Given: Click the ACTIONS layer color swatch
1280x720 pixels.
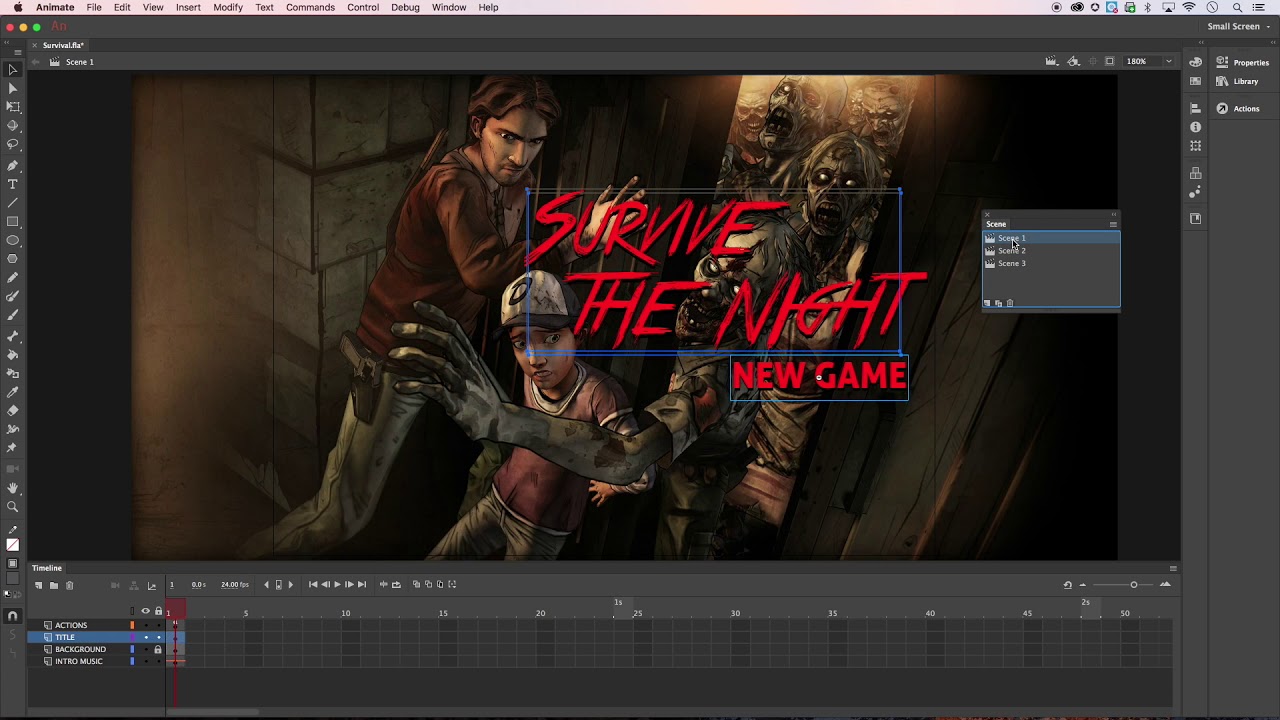Looking at the screenshot, I should click(132, 625).
